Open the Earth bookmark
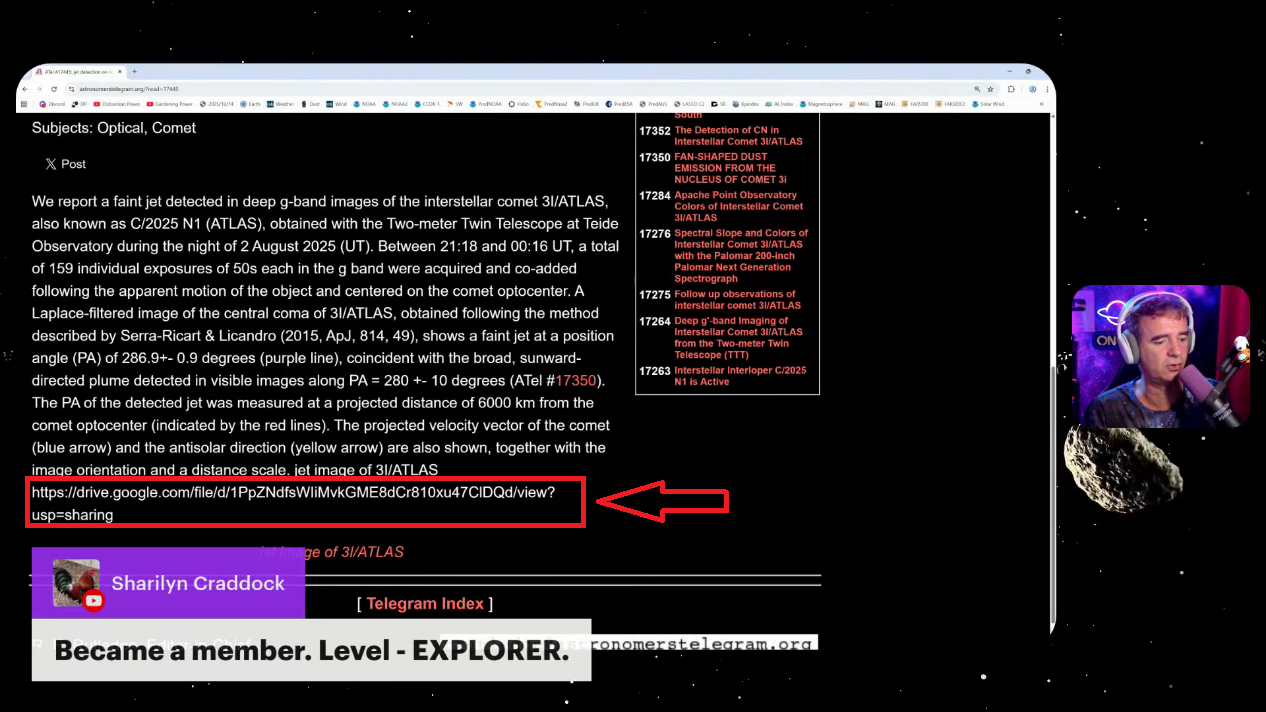 (250, 104)
